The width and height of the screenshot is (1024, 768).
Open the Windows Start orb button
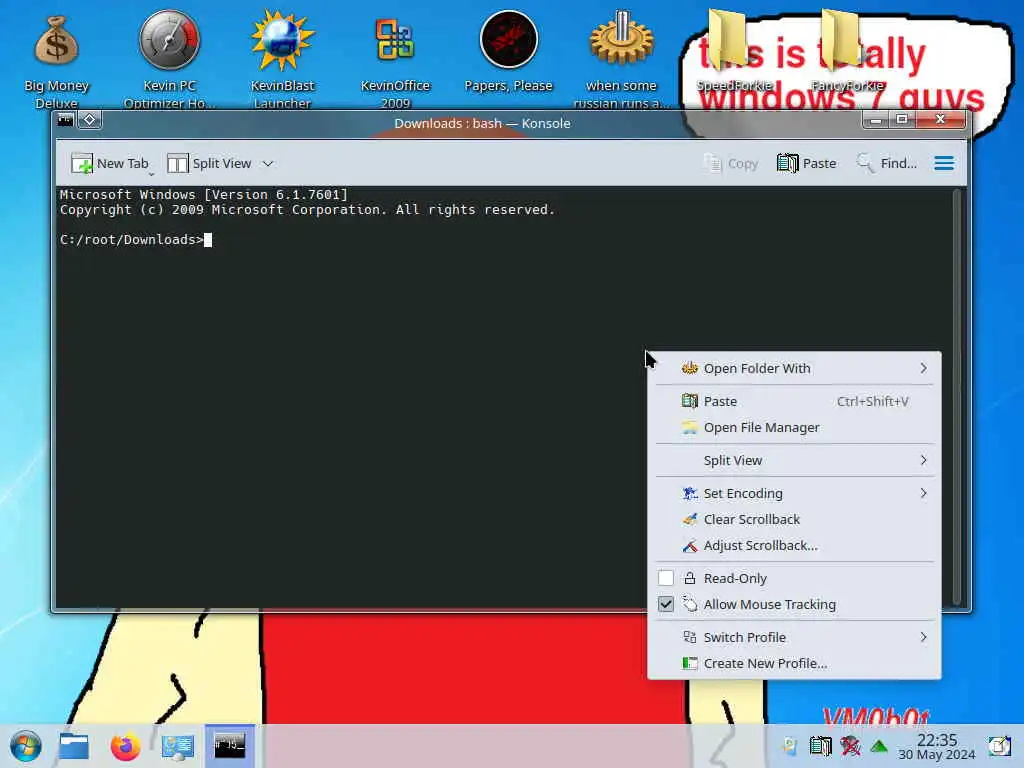(25, 746)
